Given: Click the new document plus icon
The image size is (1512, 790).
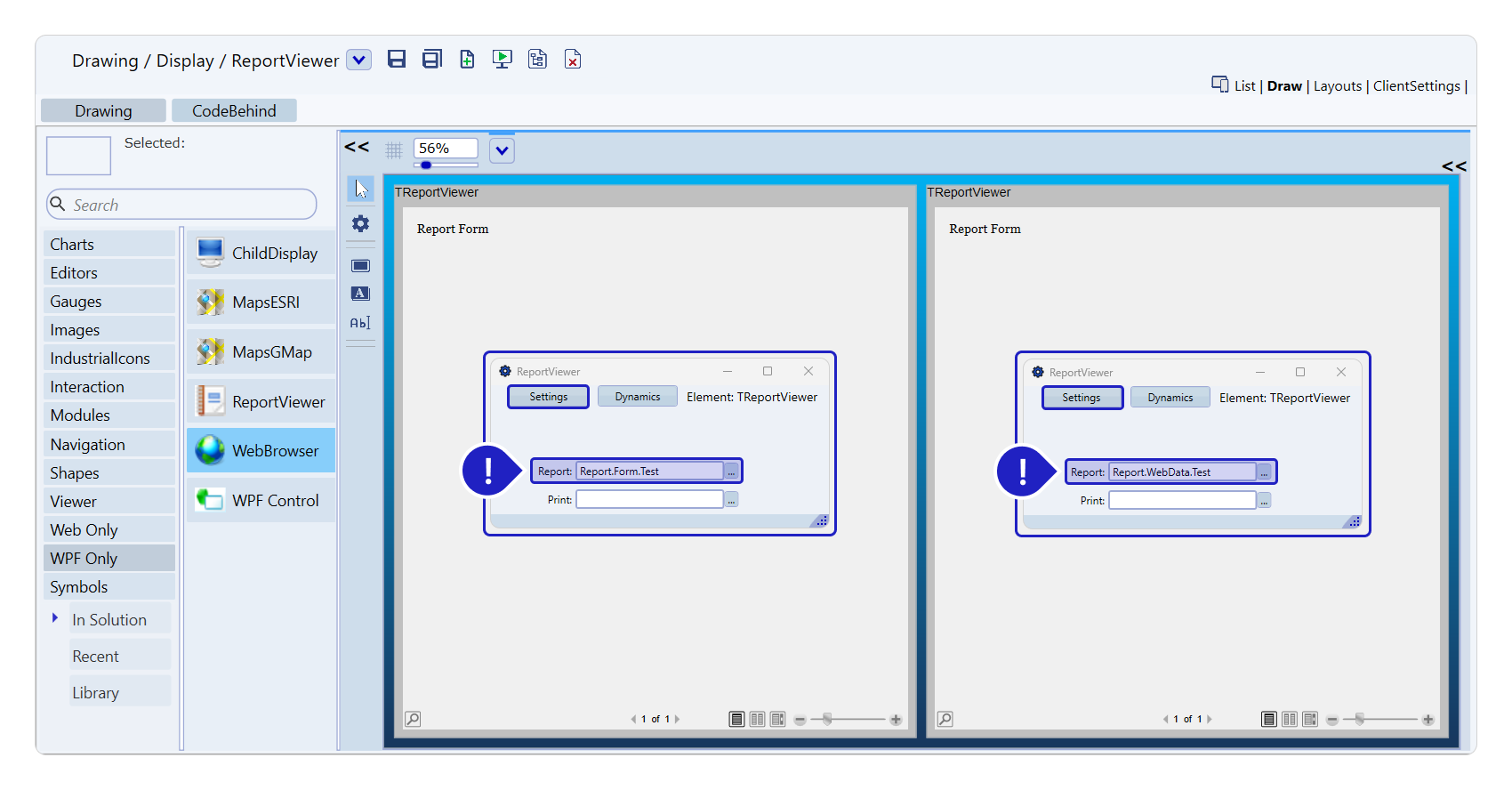Looking at the screenshot, I should [x=467, y=60].
